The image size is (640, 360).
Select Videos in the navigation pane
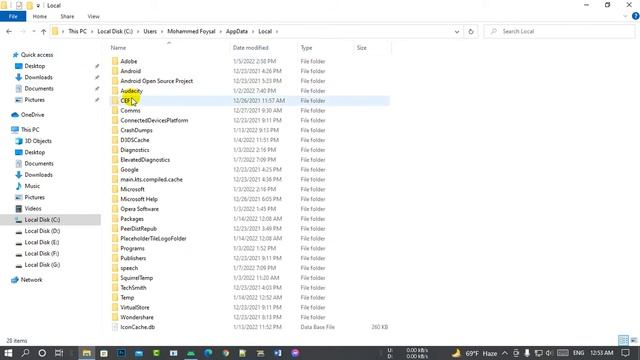pos(33,209)
